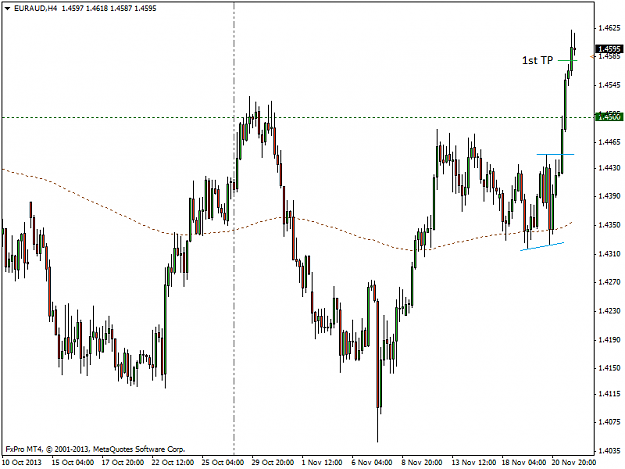Screen dimensions: 625x469
Task: Select the rising blue support trendline
Action: (542, 246)
